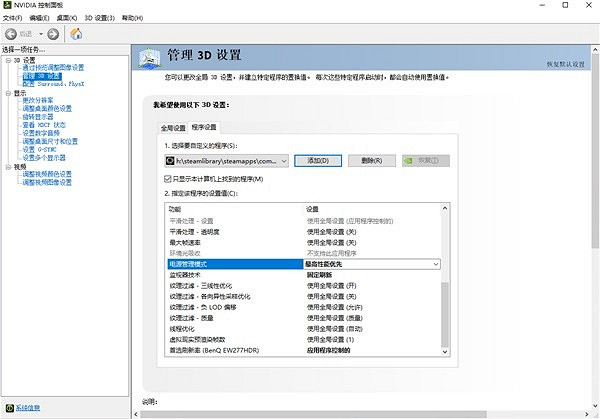Select 更改分辨率 in task tree

(x=38, y=100)
